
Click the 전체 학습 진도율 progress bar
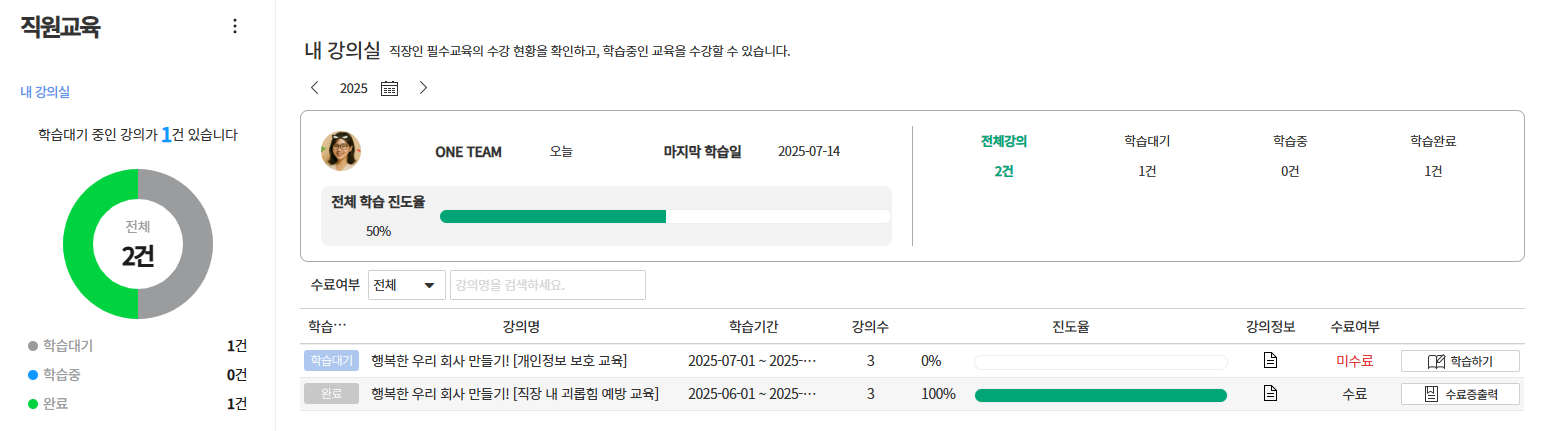click(665, 217)
